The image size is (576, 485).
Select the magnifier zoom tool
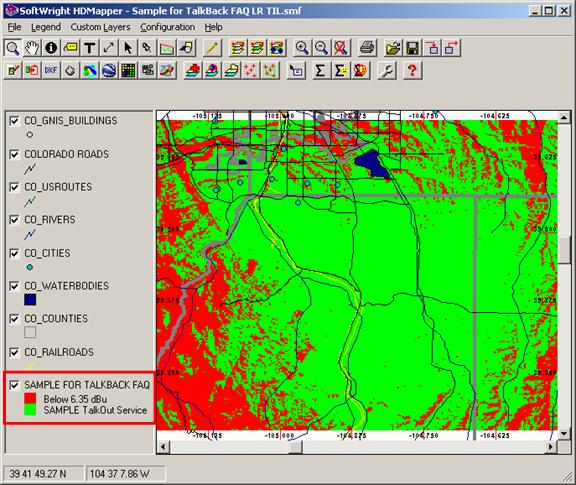tap(12, 48)
